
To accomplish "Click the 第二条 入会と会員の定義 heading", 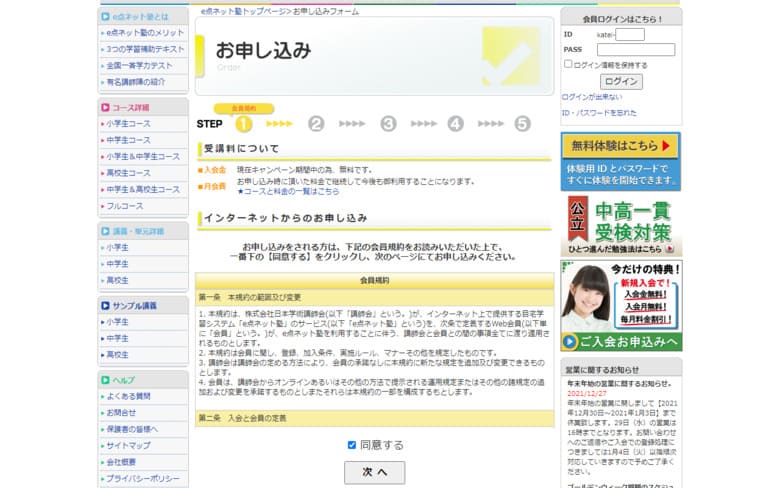I will [x=243, y=418].
